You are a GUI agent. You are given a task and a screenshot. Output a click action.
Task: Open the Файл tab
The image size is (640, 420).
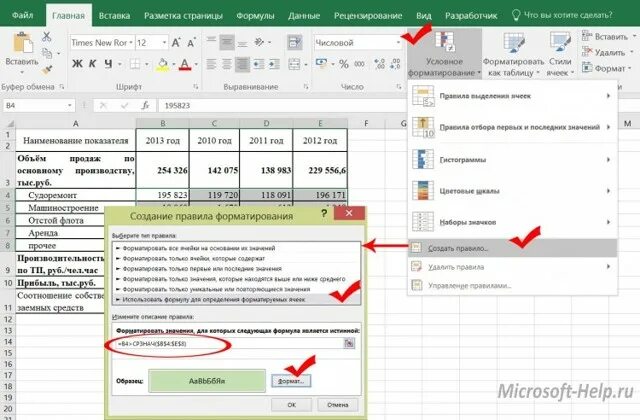pyautogui.click(x=22, y=15)
